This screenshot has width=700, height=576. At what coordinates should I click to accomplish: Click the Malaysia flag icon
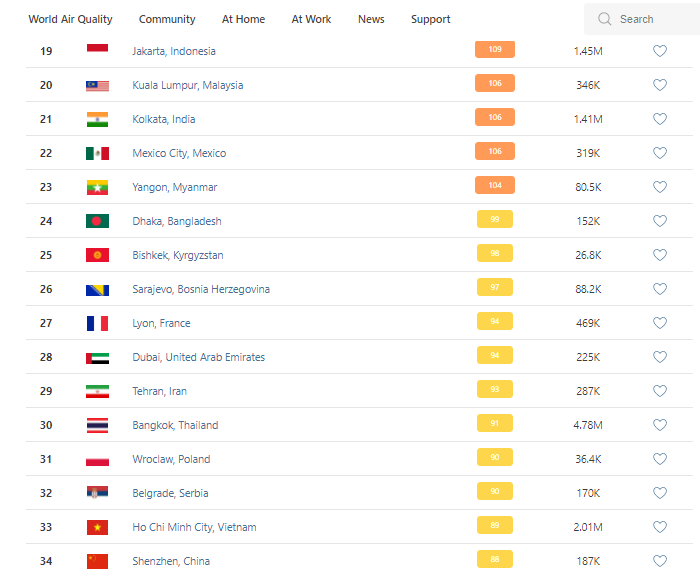(x=97, y=85)
